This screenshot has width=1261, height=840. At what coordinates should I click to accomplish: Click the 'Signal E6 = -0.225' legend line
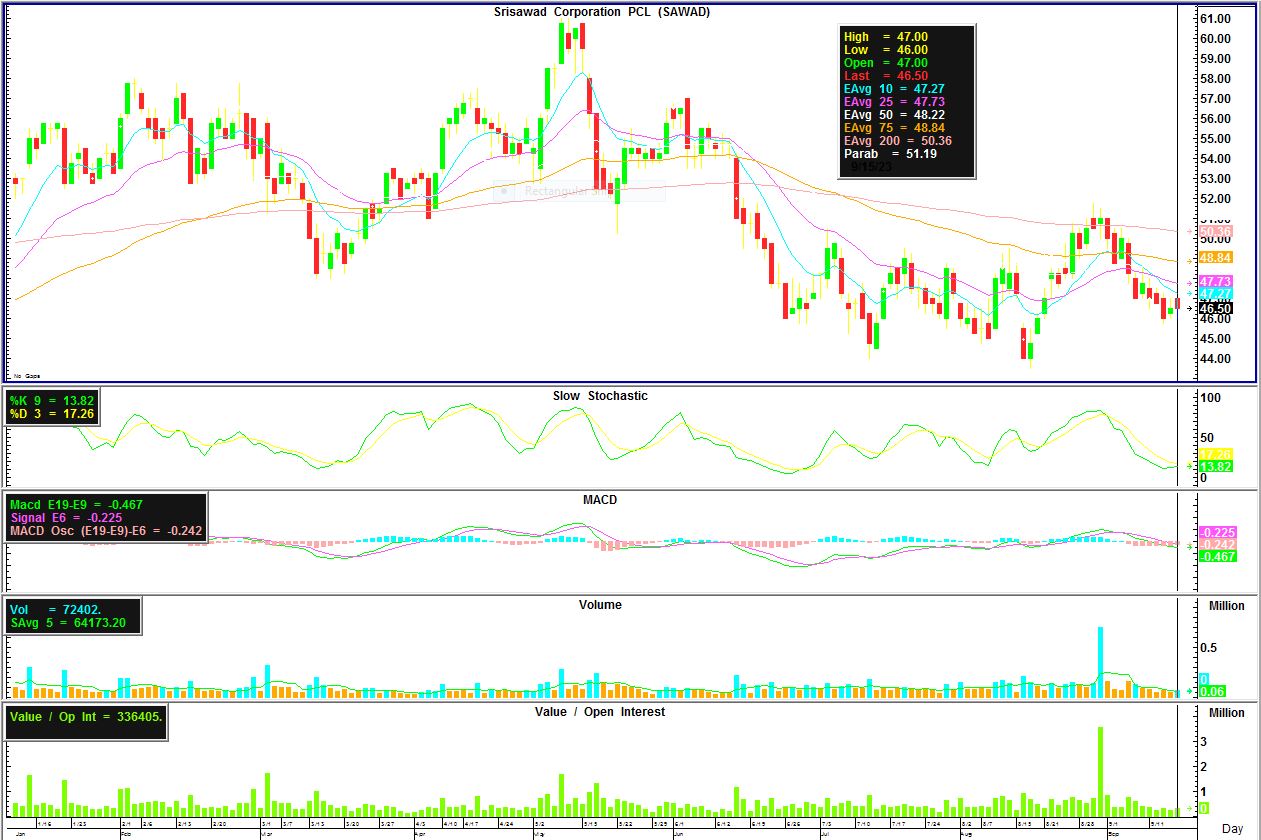(x=66, y=518)
